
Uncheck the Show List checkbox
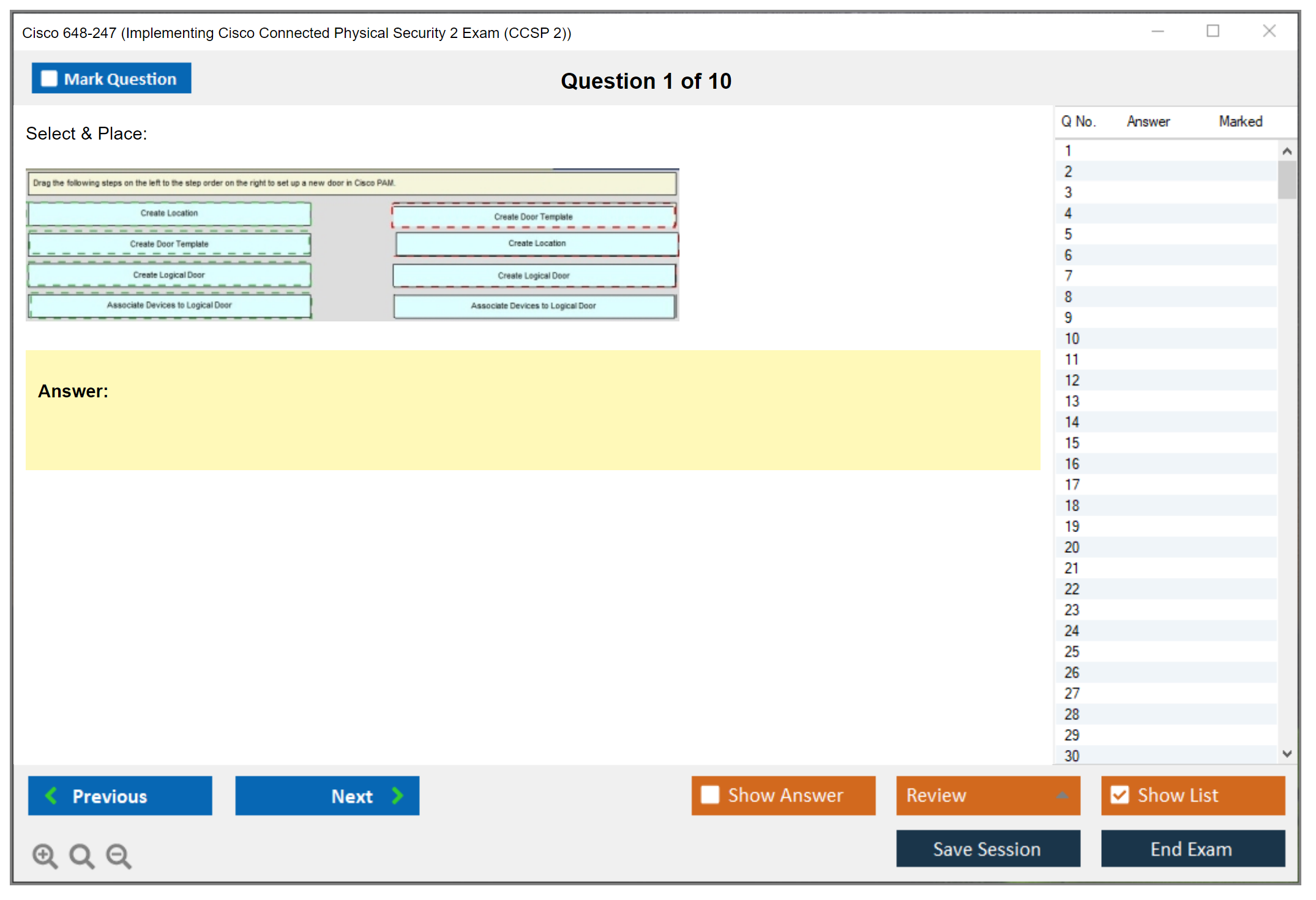(x=1120, y=795)
